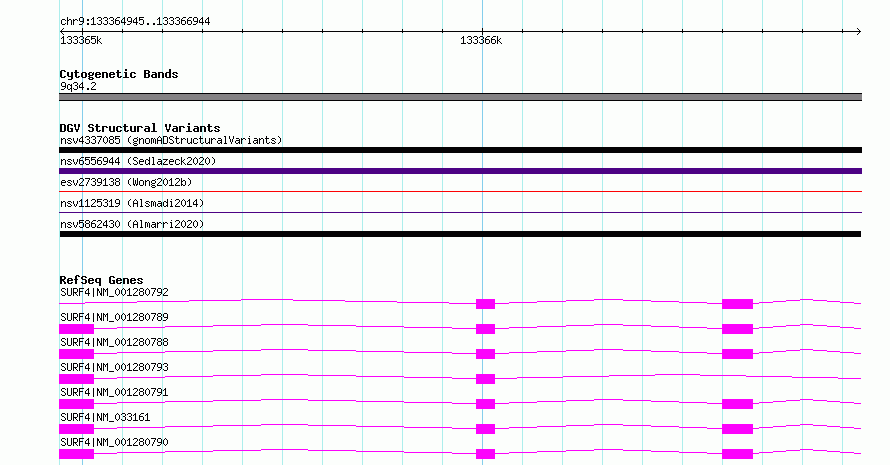Image resolution: width=890 pixels, height=465 pixels.
Task: Open transcript label SURF4|NM_001280793
Action: 114,367
